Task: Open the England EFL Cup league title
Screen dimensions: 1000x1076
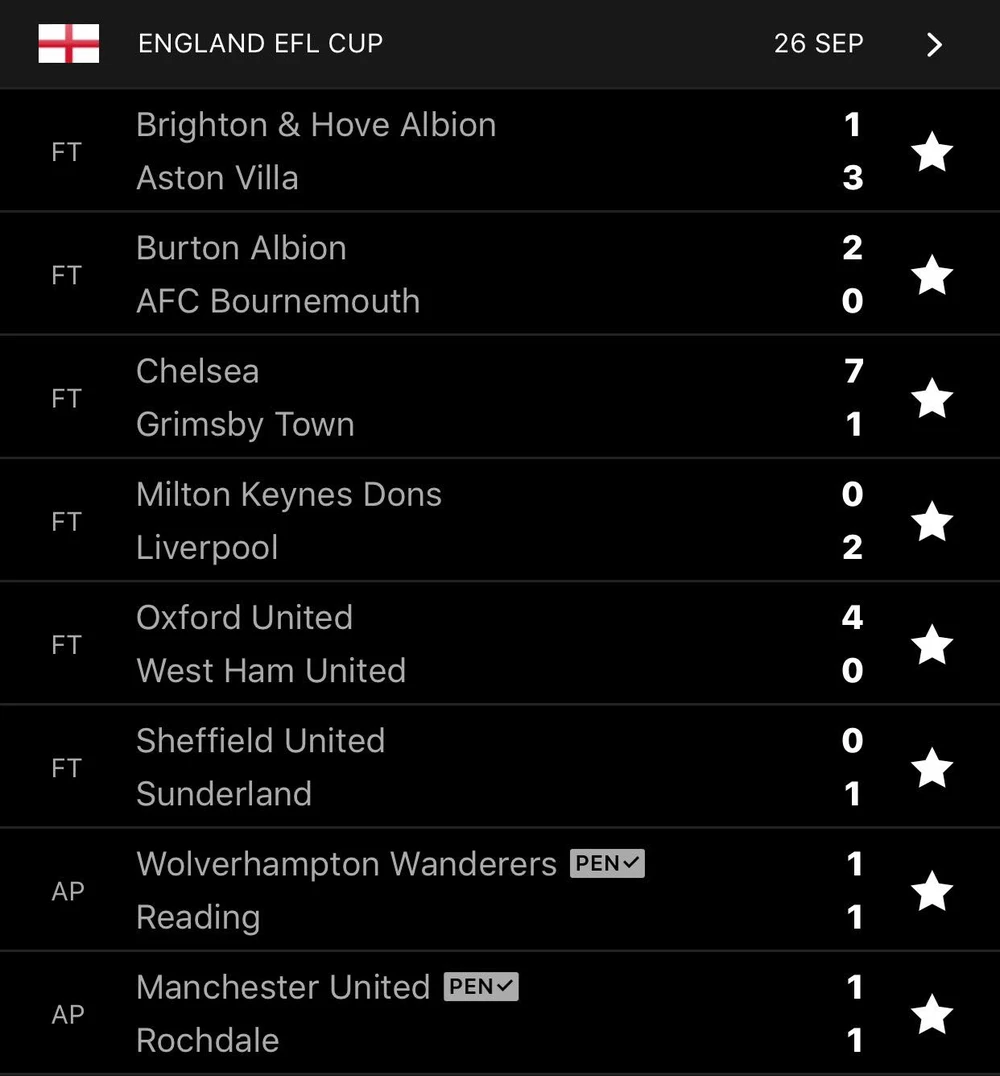Action: (x=260, y=44)
